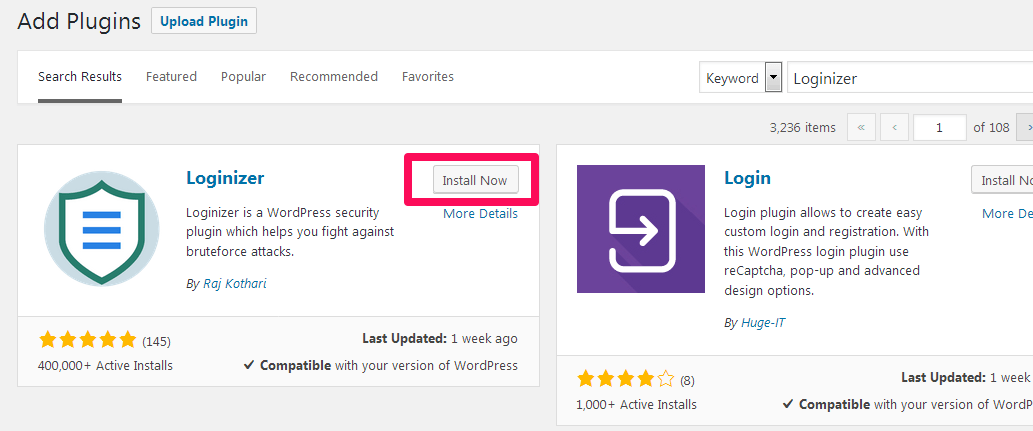Install the Loginizer plugin now
The width and height of the screenshot is (1033, 431).
(475, 180)
